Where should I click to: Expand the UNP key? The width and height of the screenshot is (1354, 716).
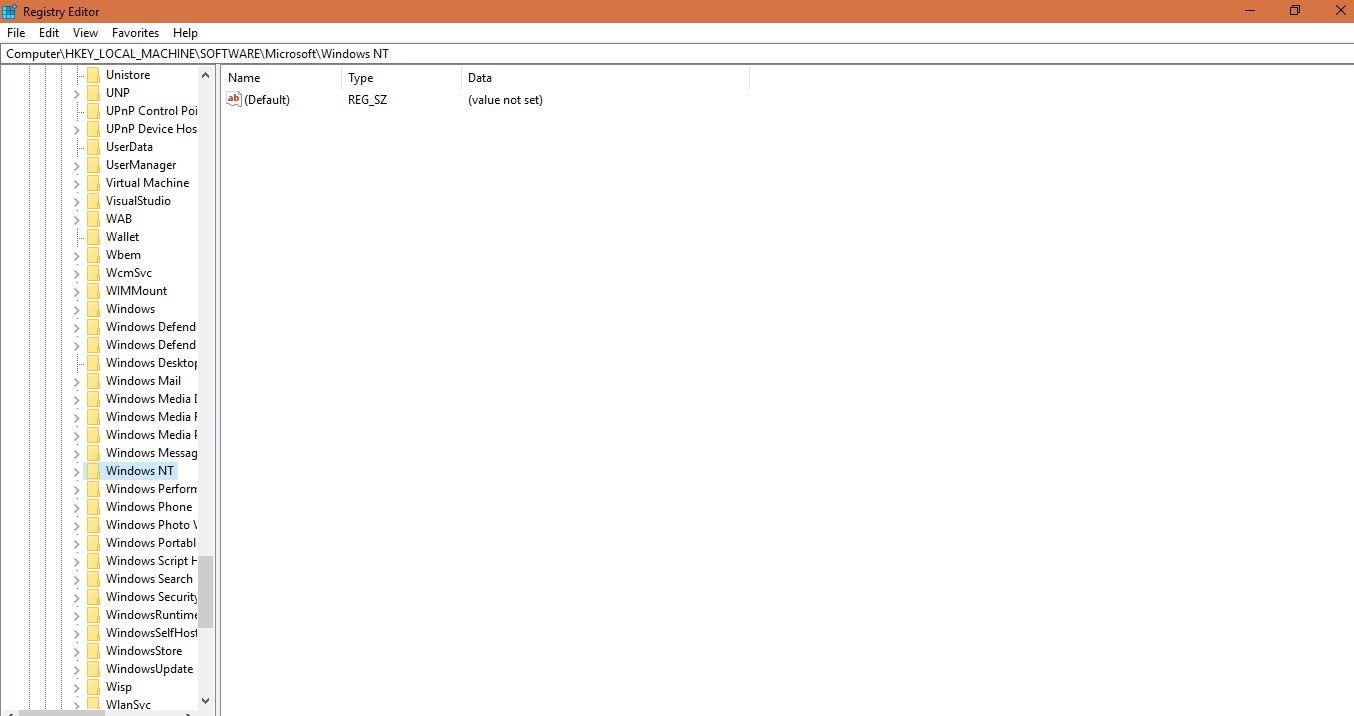[76, 93]
